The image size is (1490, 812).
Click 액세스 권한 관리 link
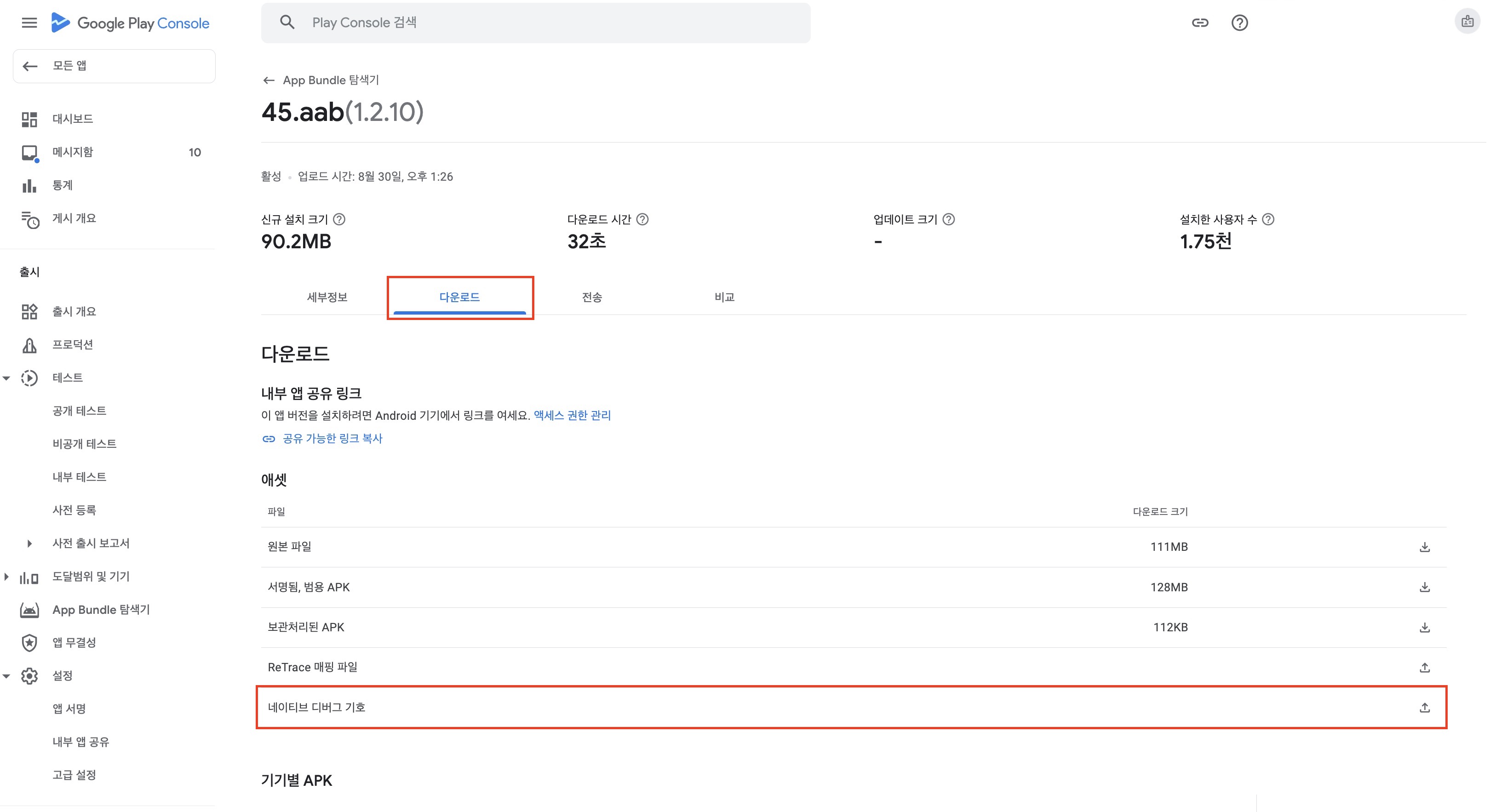tap(572, 415)
